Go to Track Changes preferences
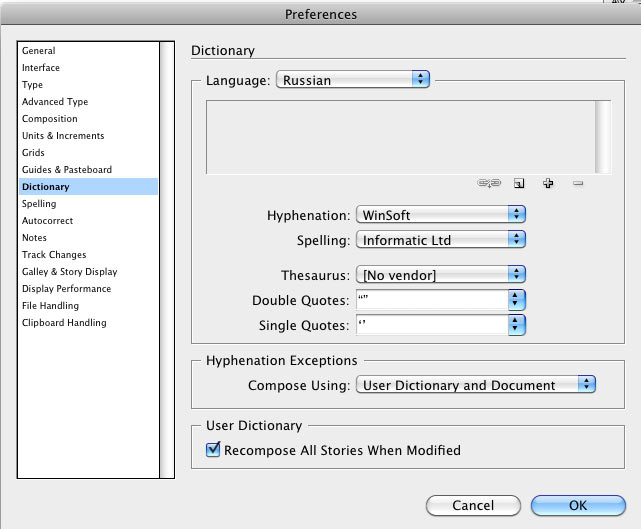 click(x=54, y=255)
